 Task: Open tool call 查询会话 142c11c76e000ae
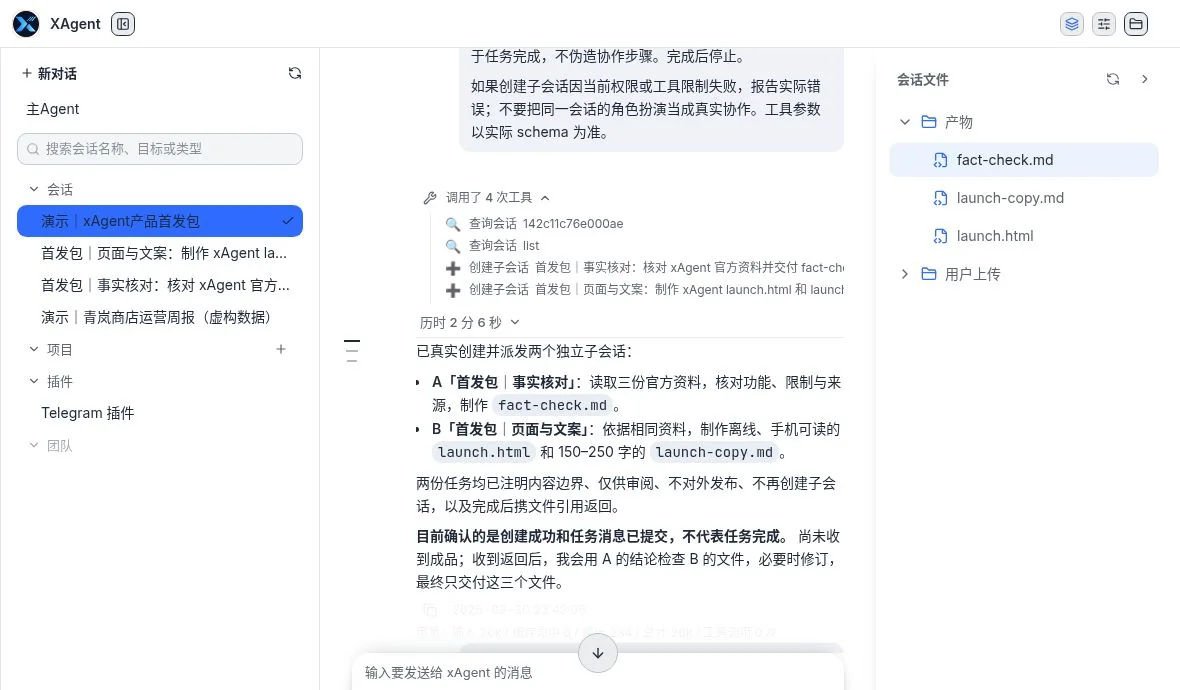pyautogui.click(x=534, y=223)
